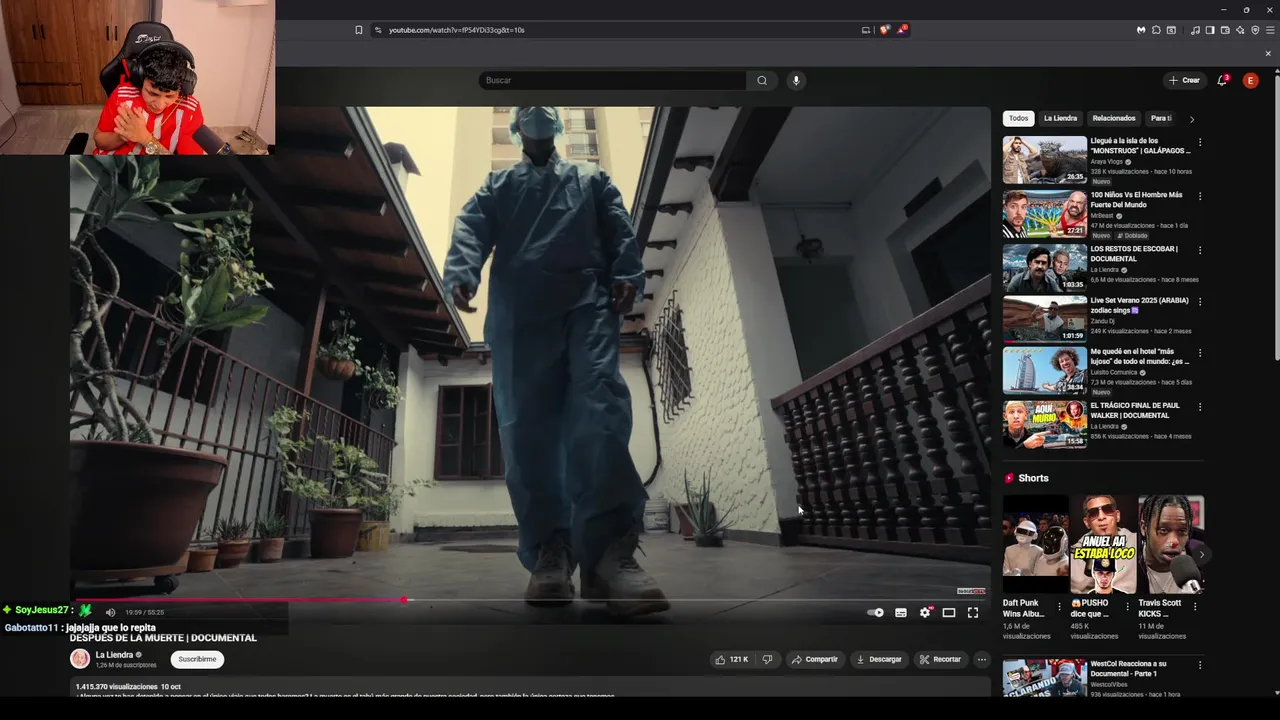Click the Buscar search field
The height and width of the screenshot is (720, 1280).
pyautogui.click(x=612, y=80)
